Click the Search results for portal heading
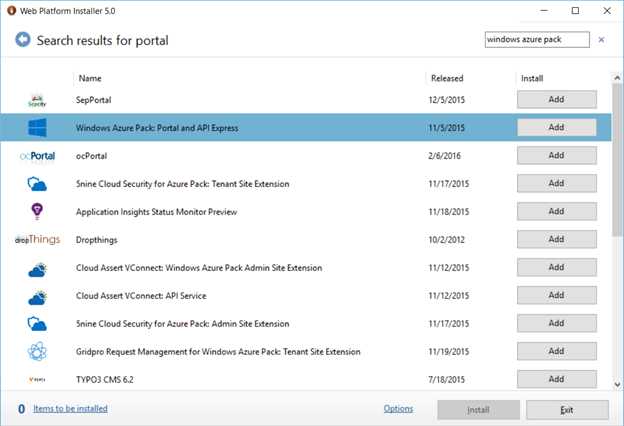This screenshot has width=624, height=426. click(103, 40)
